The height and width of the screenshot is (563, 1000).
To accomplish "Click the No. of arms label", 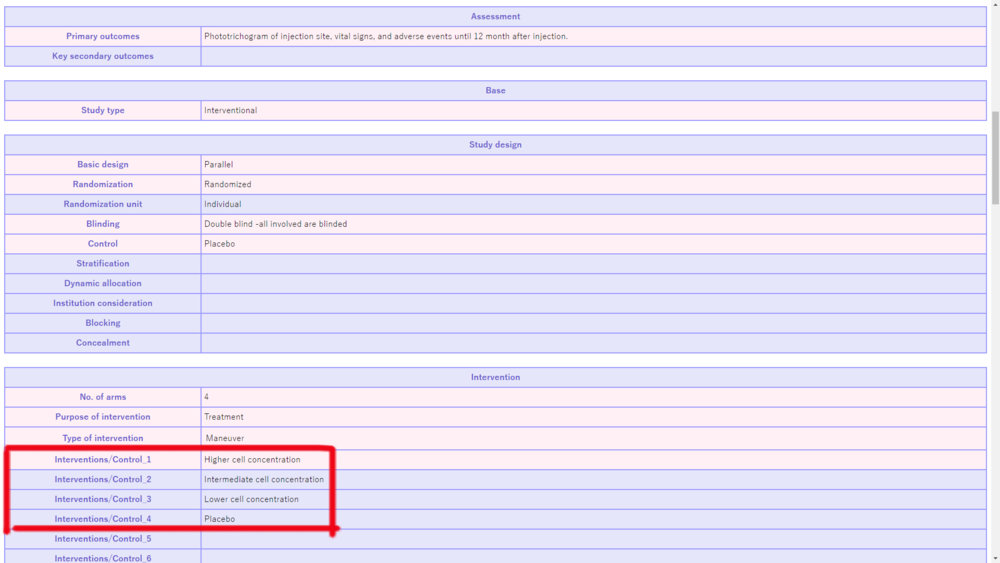I will click(x=103, y=397).
